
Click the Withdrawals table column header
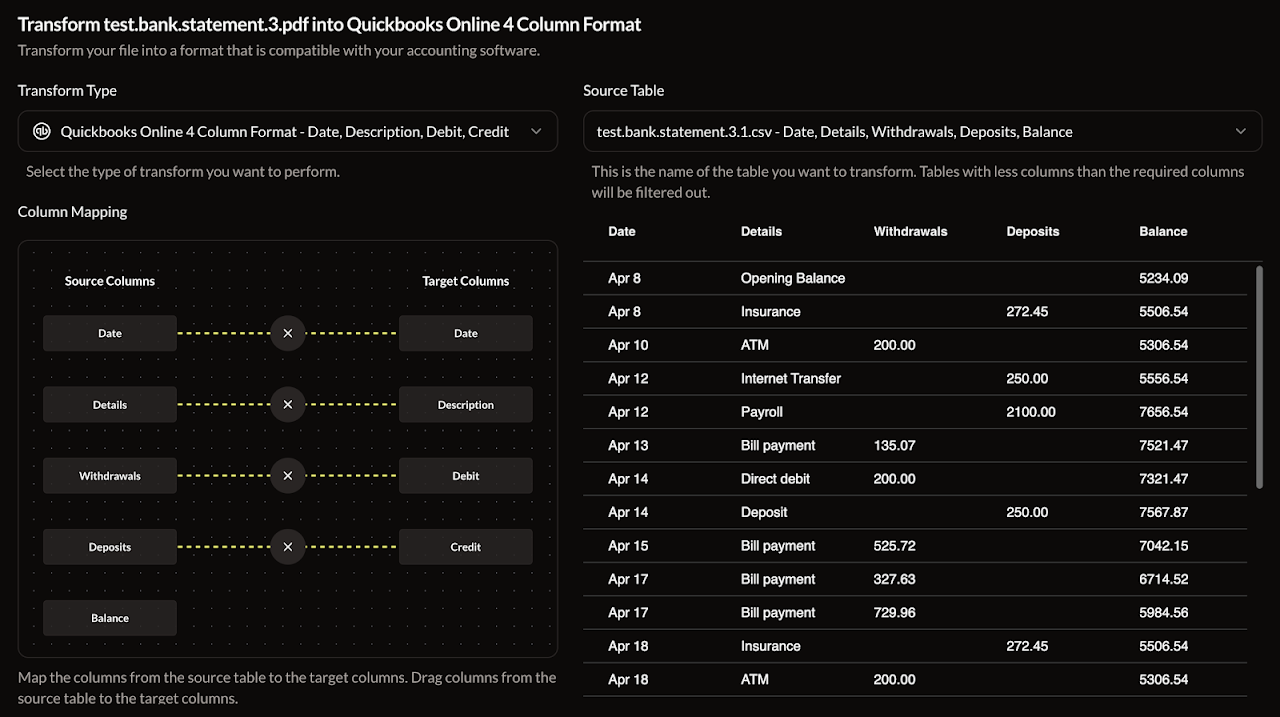pos(910,231)
